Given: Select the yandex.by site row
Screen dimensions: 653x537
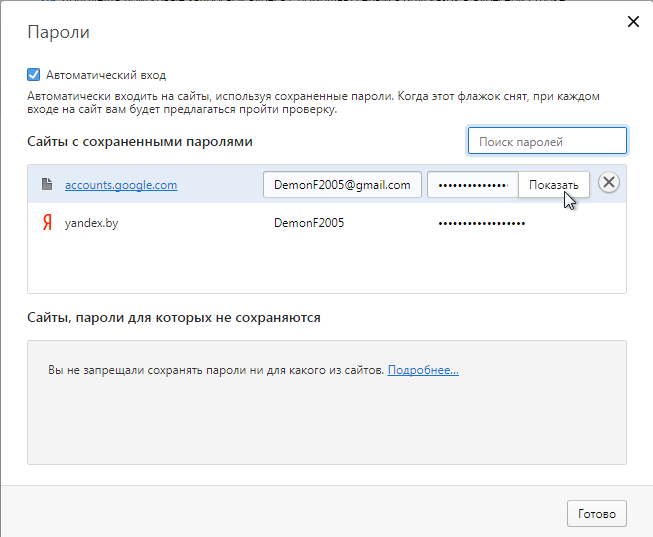Looking at the screenshot, I should tap(327, 223).
